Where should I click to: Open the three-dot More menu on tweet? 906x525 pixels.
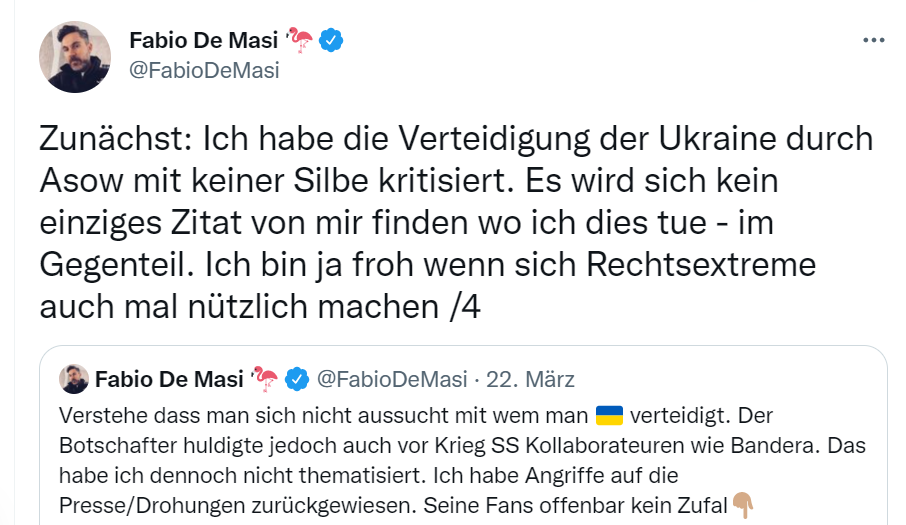point(873,40)
